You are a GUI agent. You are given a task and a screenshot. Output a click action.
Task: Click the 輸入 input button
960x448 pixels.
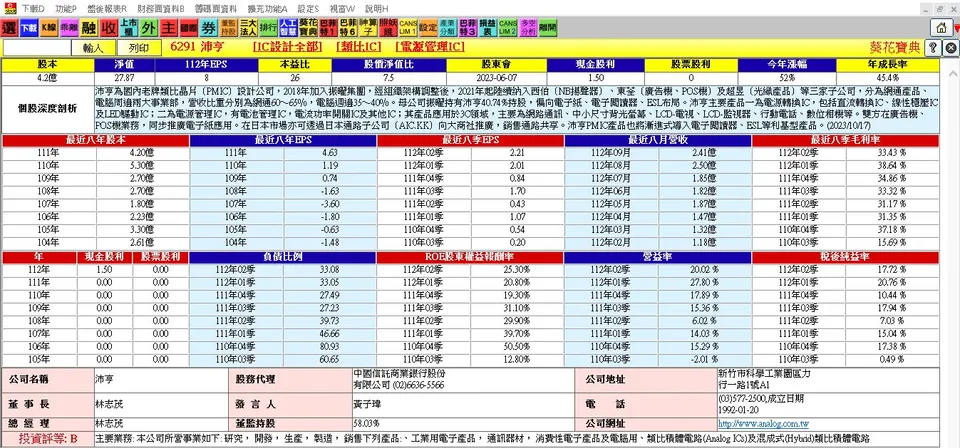click(94, 48)
